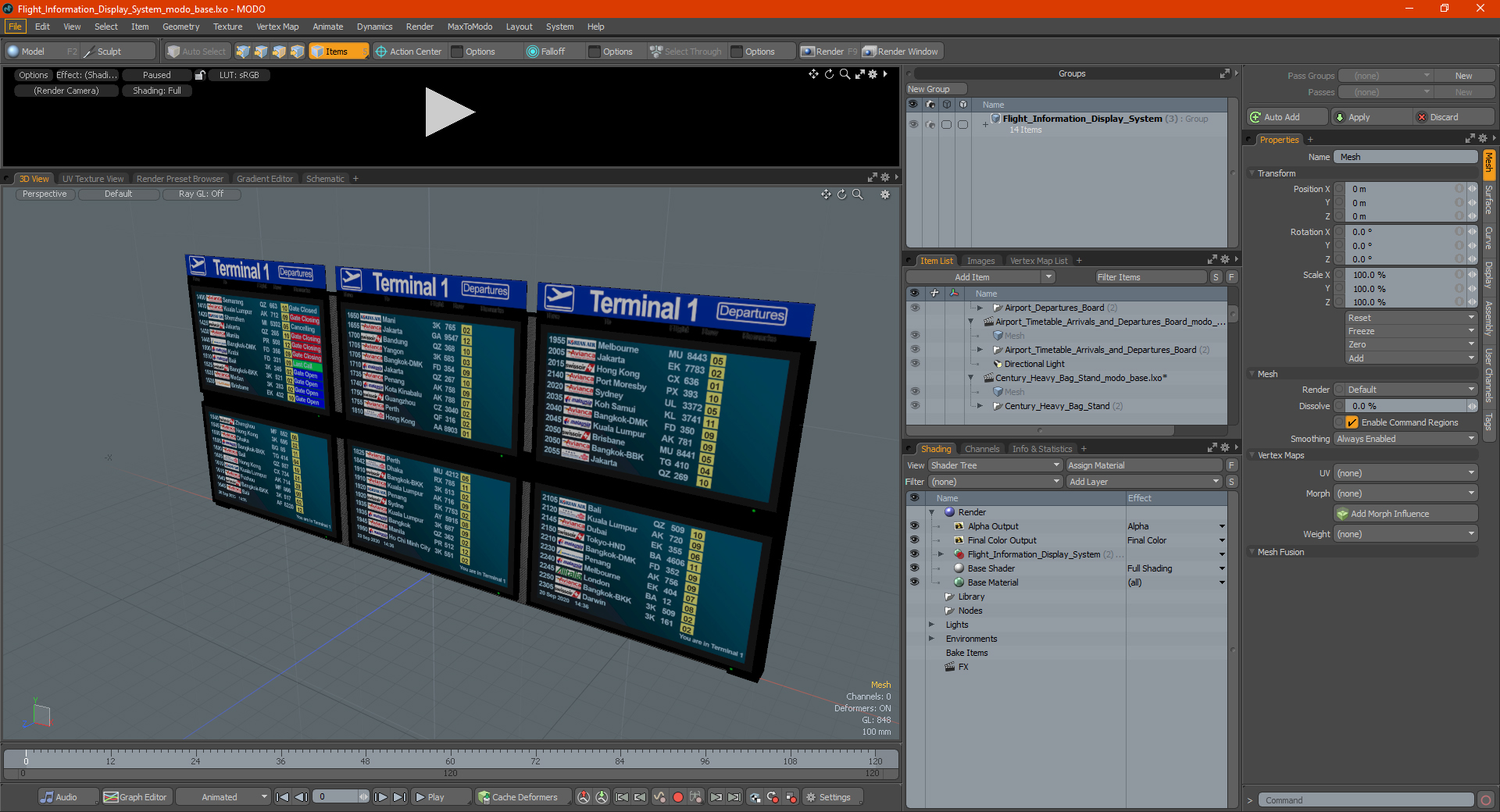1500x812 pixels.
Task: Open the Texture menu
Action: 227,27
